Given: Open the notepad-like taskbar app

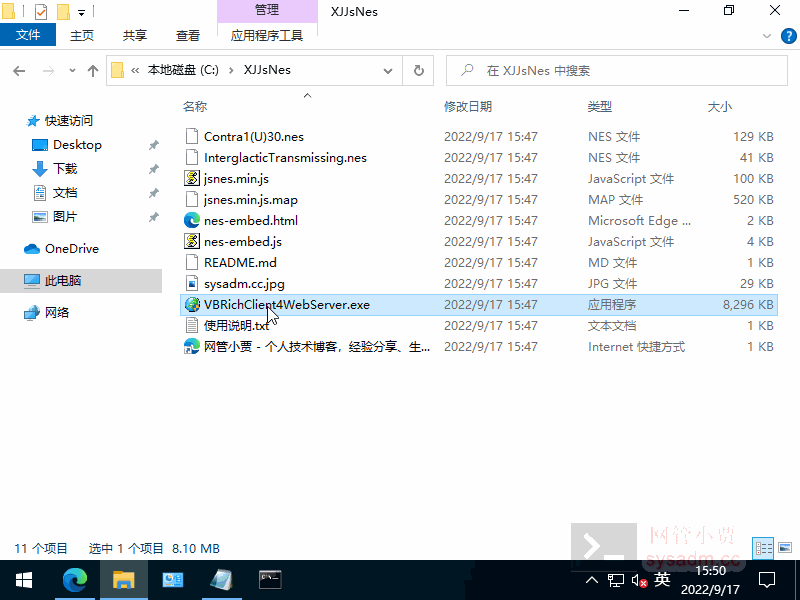Looking at the screenshot, I should coord(221,580).
